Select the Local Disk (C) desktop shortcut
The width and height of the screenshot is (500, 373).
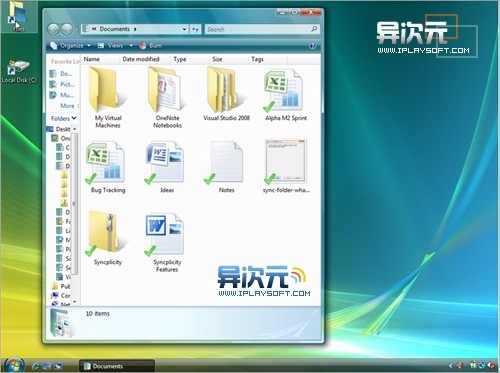pyautogui.click(x=19, y=71)
